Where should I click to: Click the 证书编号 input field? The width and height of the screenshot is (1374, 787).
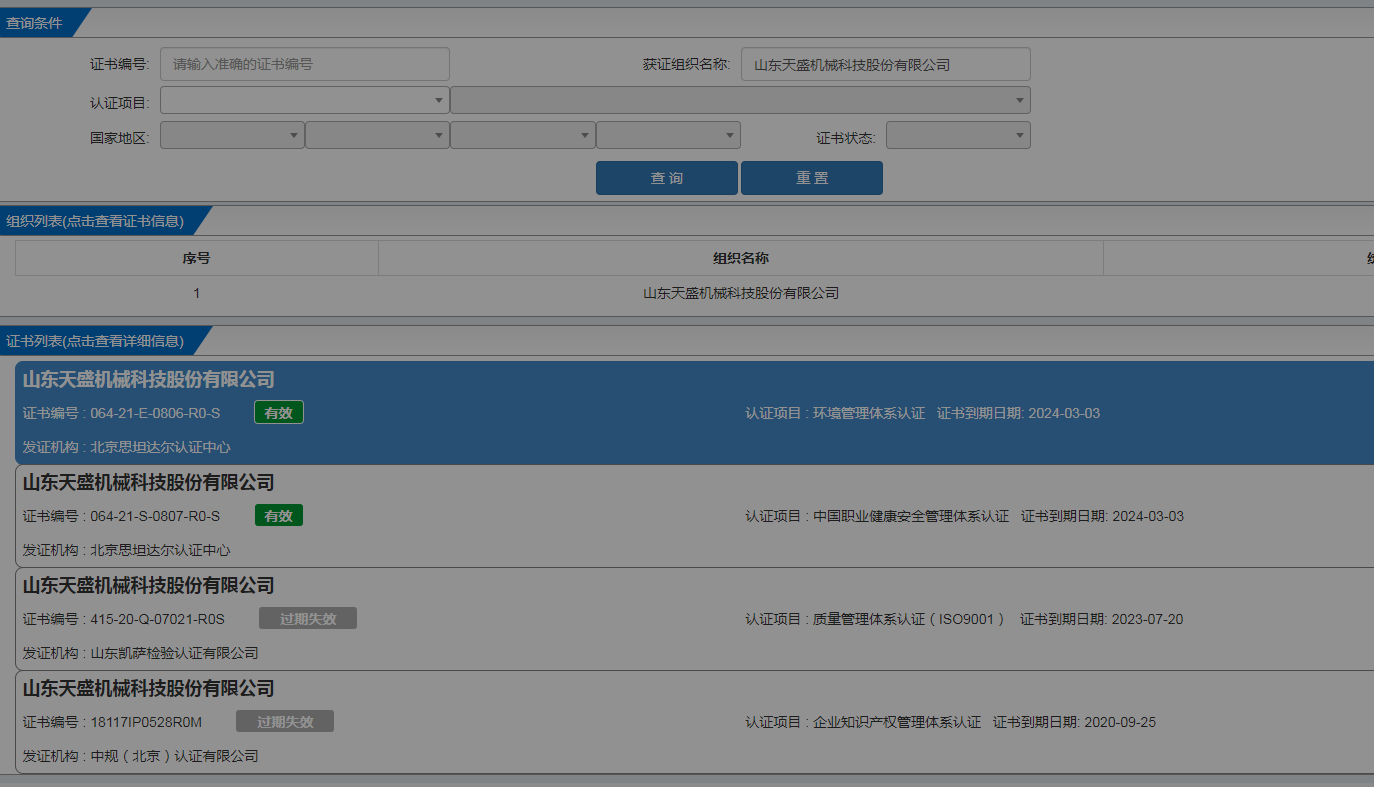[x=305, y=64]
